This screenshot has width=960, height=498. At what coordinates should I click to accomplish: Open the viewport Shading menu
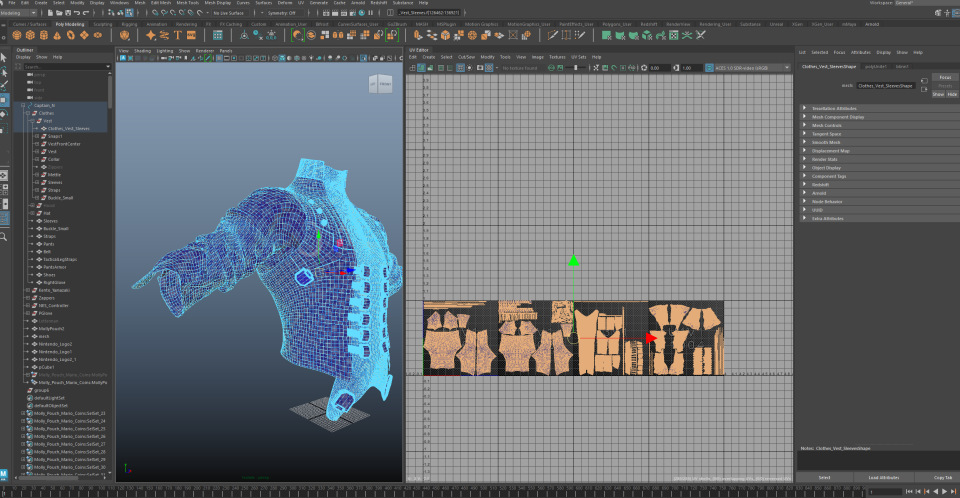point(142,51)
